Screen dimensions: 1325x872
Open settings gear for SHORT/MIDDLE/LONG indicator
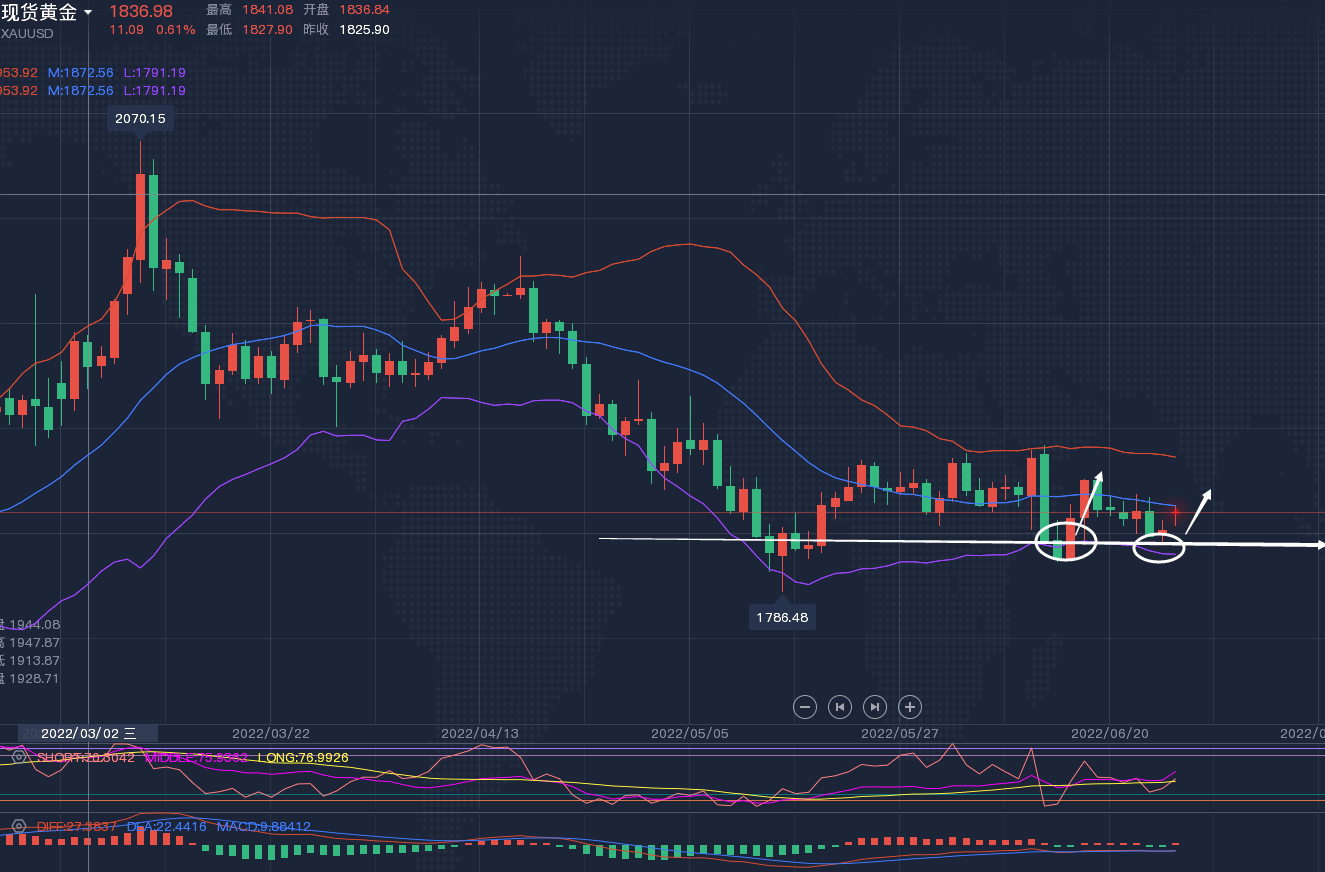click(x=18, y=756)
